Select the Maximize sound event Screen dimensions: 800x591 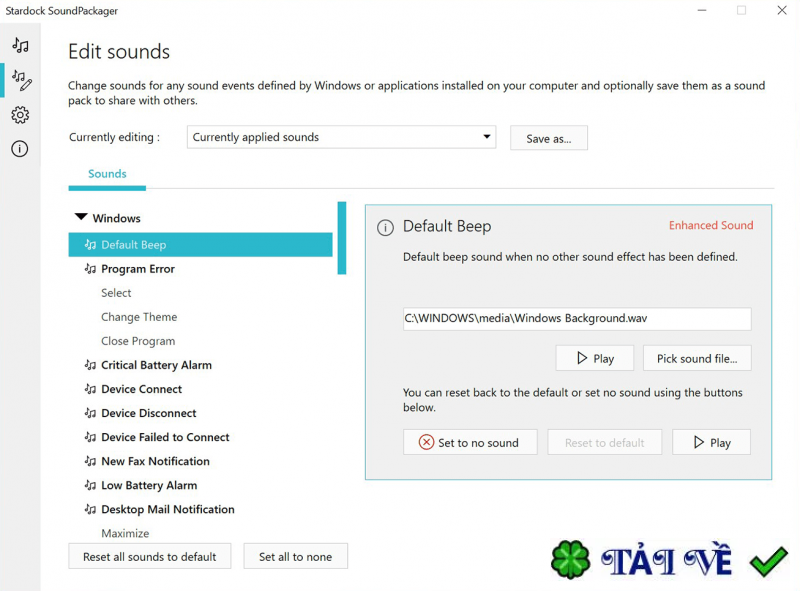(x=125, y=533)
